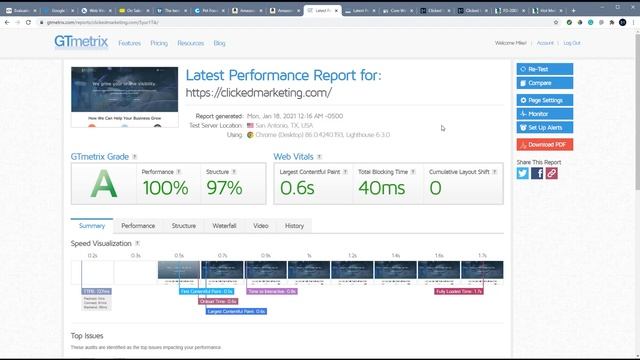Image resolution: width=640 pixels, height=360 pixels.
Task: Select the Summary tab
Action: pos(92,226)
